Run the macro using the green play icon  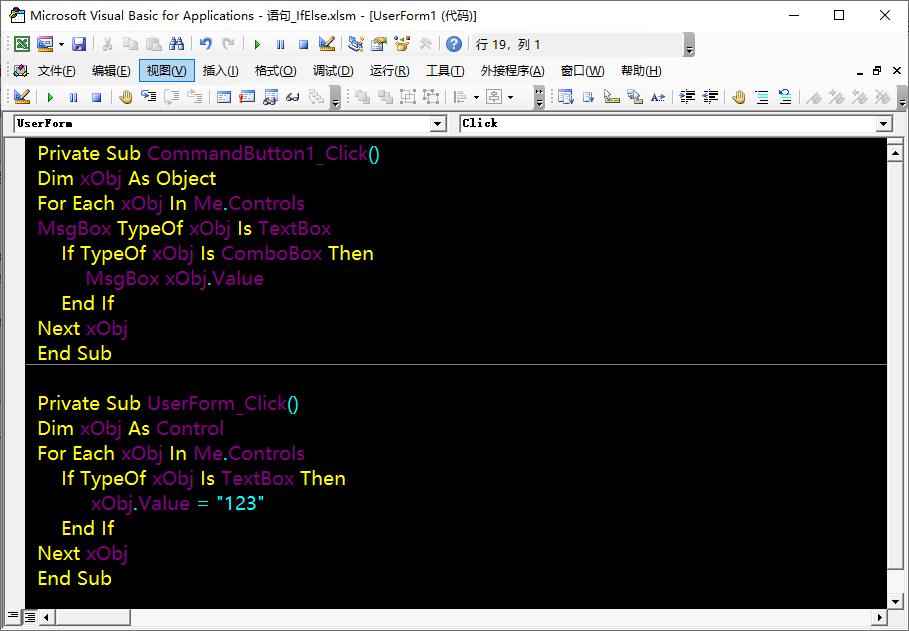coord(257,44)
